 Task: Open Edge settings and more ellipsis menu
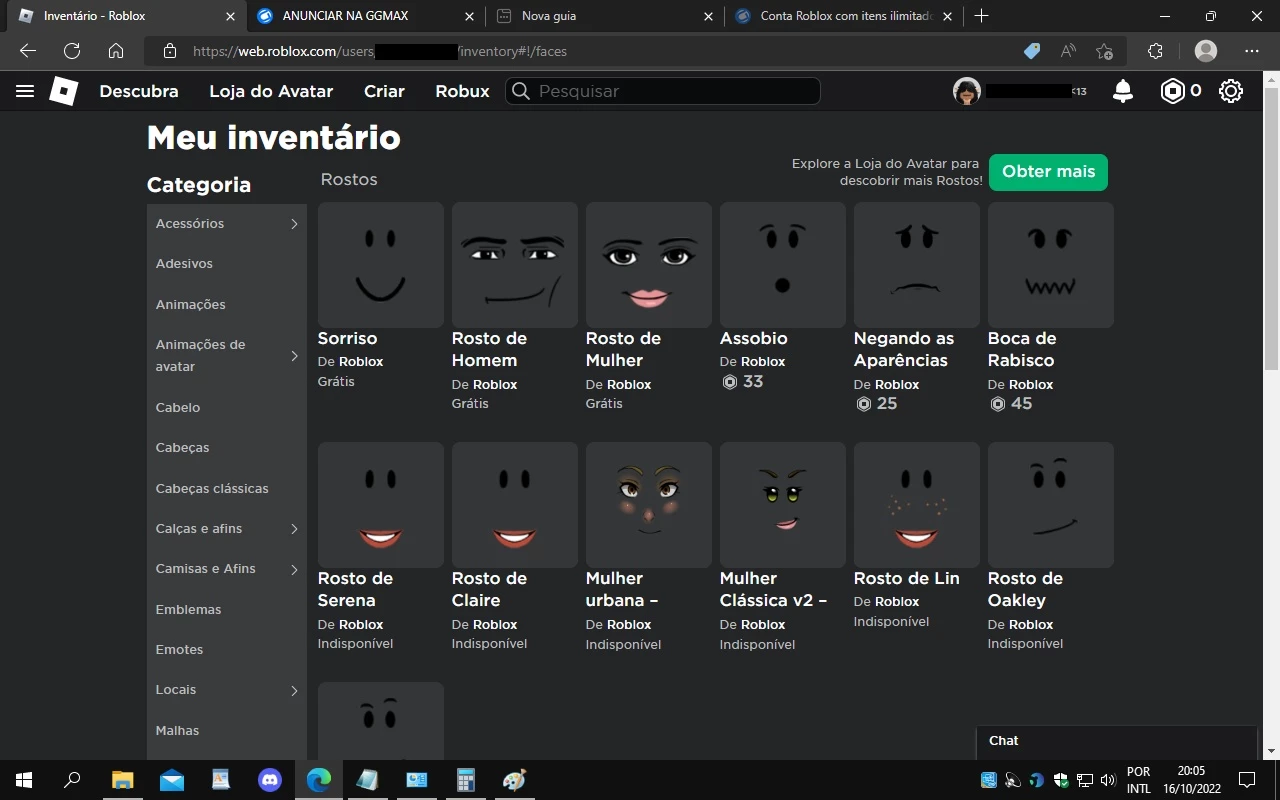click(x=1252, y=51)
